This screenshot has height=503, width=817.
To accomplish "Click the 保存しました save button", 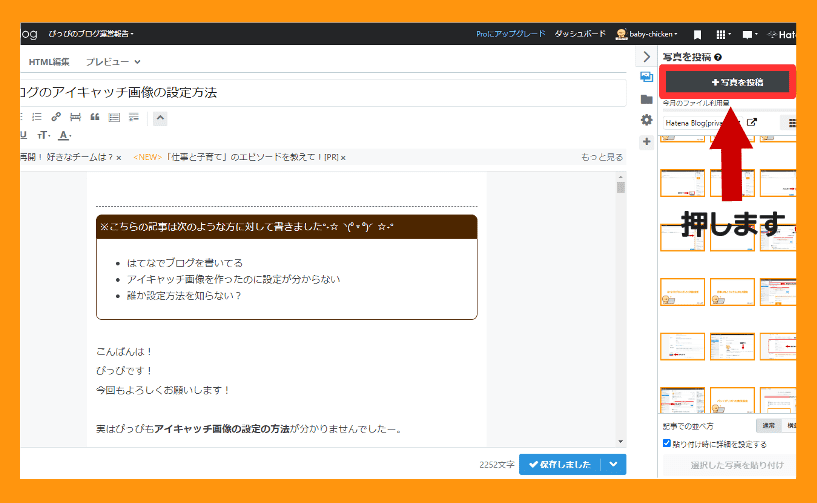I will click(x=560, y=464).
